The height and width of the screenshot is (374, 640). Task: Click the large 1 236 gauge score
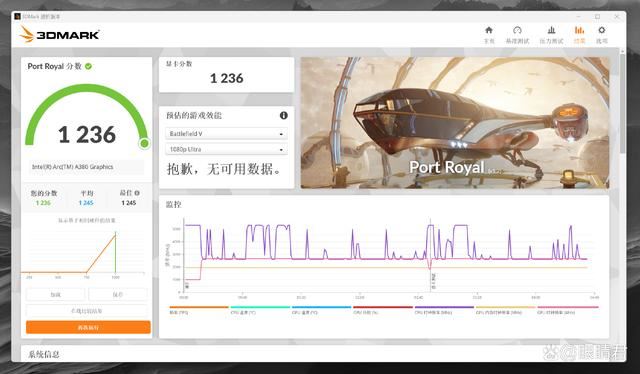click(87, 135)
